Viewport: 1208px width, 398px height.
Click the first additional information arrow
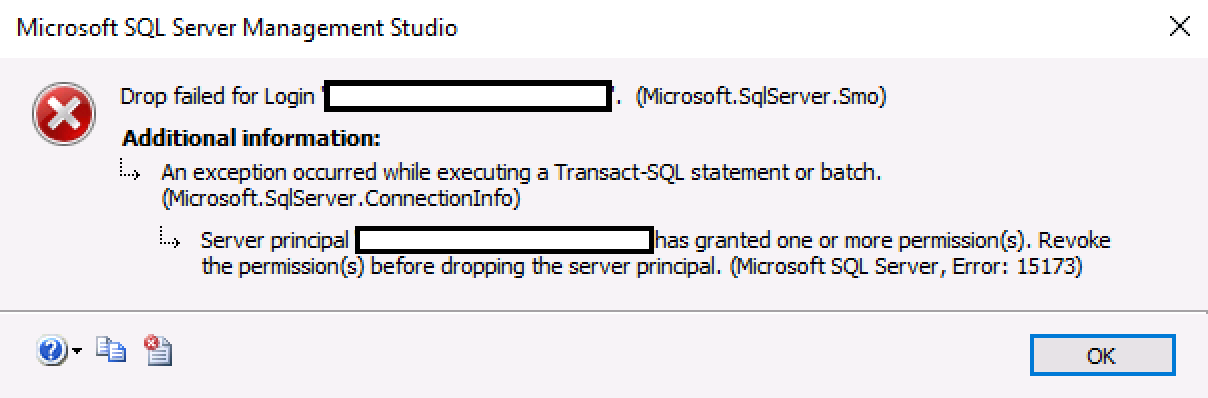click(132, 172)
